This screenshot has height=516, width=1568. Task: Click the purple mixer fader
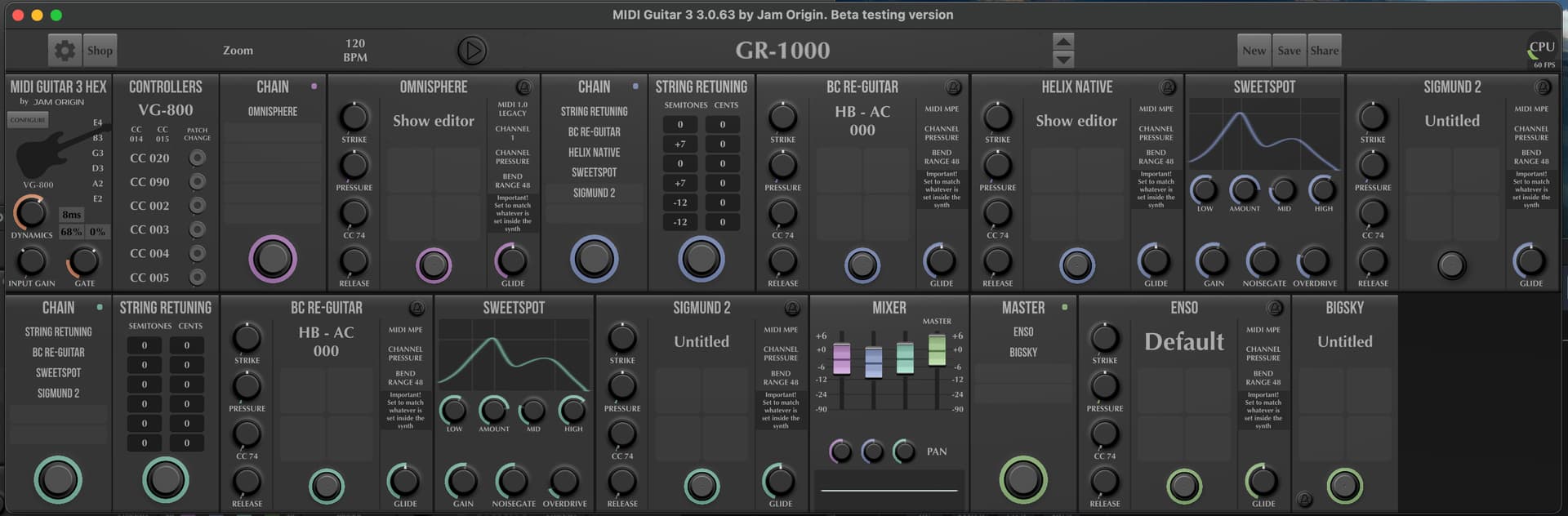[x=841, y=358]
